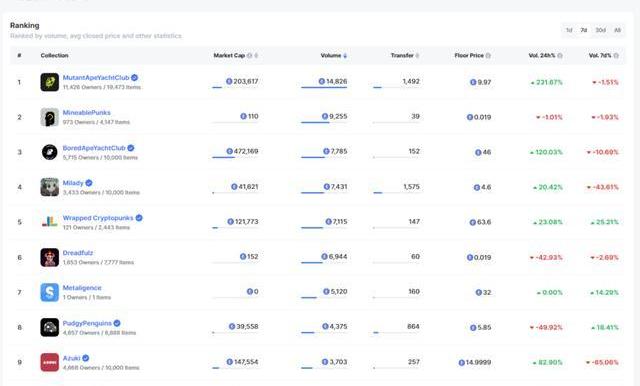Image resolution: width=640 pixels, height=386 pixels.
Task: Sort by the Transfer column arrow
Action: (417, 55)
